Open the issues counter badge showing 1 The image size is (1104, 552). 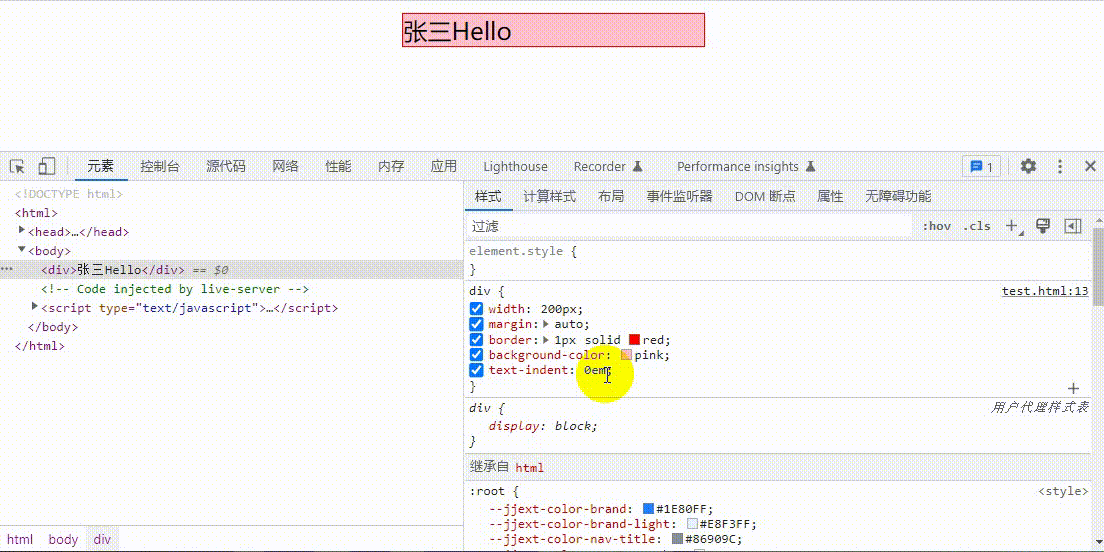click(x=981, y=167)
